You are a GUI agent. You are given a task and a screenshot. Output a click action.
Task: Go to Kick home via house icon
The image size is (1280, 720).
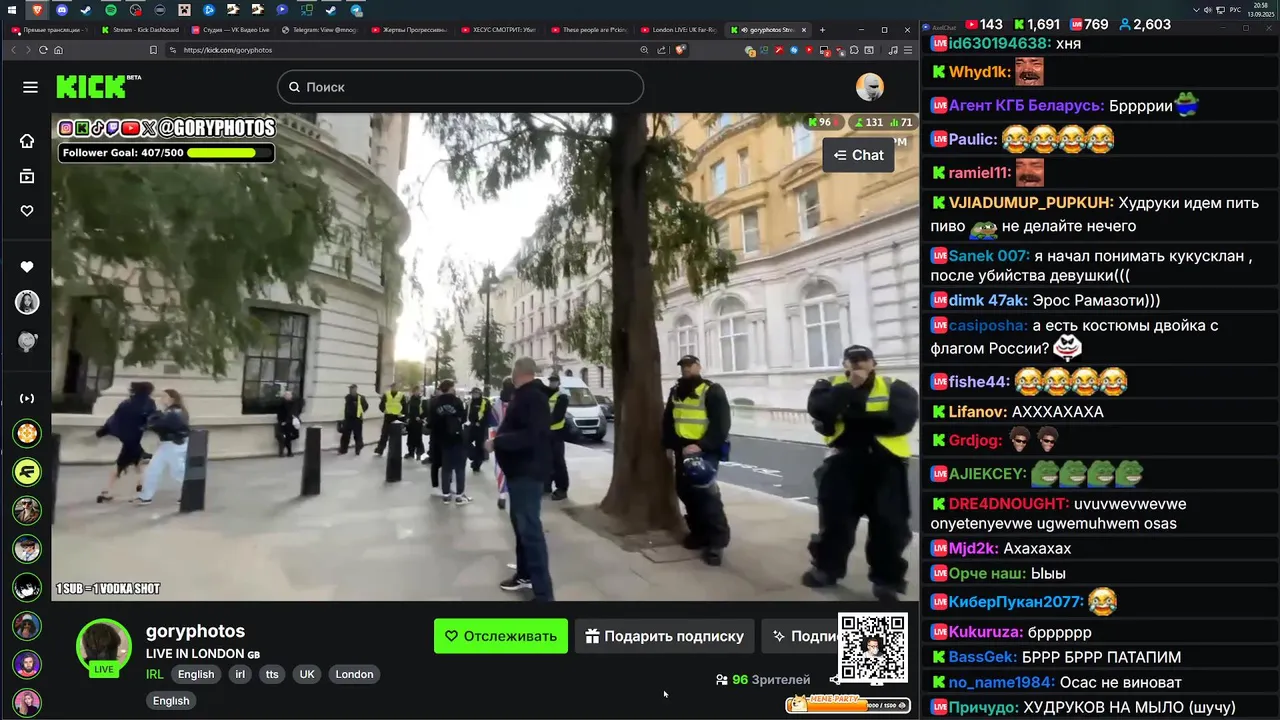pos(27,141)
